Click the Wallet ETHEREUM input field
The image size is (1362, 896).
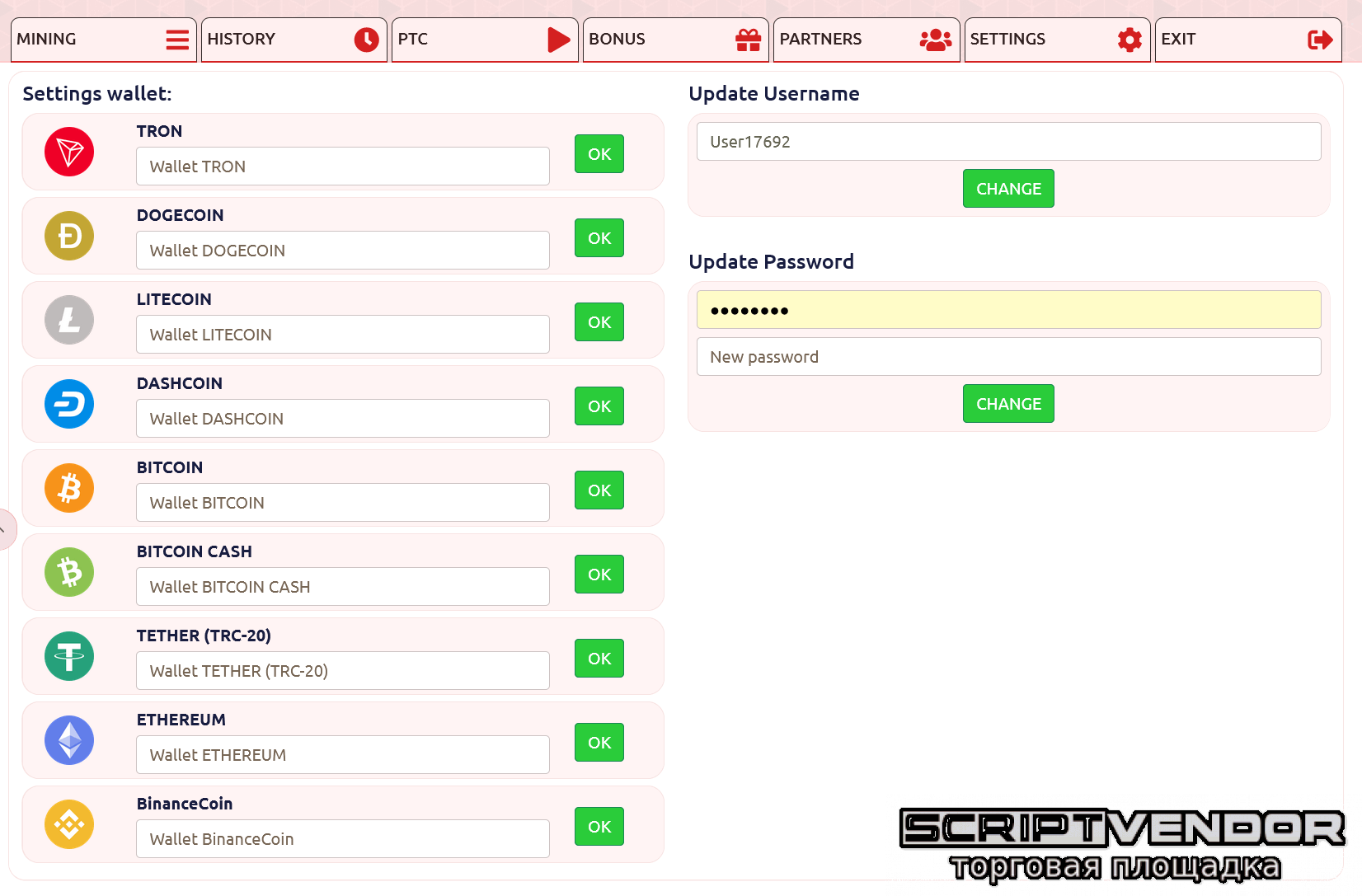(x=343, y=755)
